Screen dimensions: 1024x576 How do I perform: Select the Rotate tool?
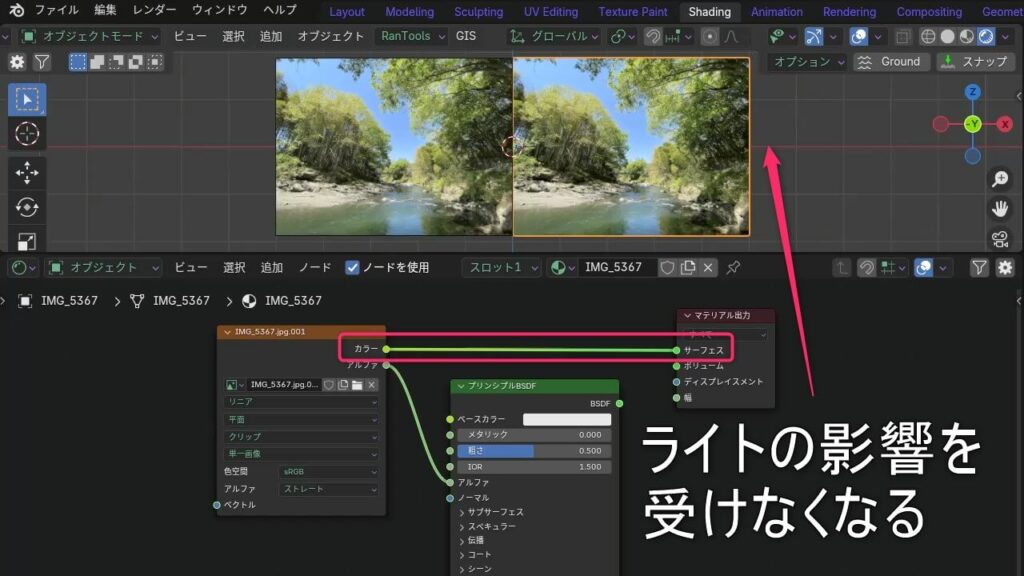(27, 207)
